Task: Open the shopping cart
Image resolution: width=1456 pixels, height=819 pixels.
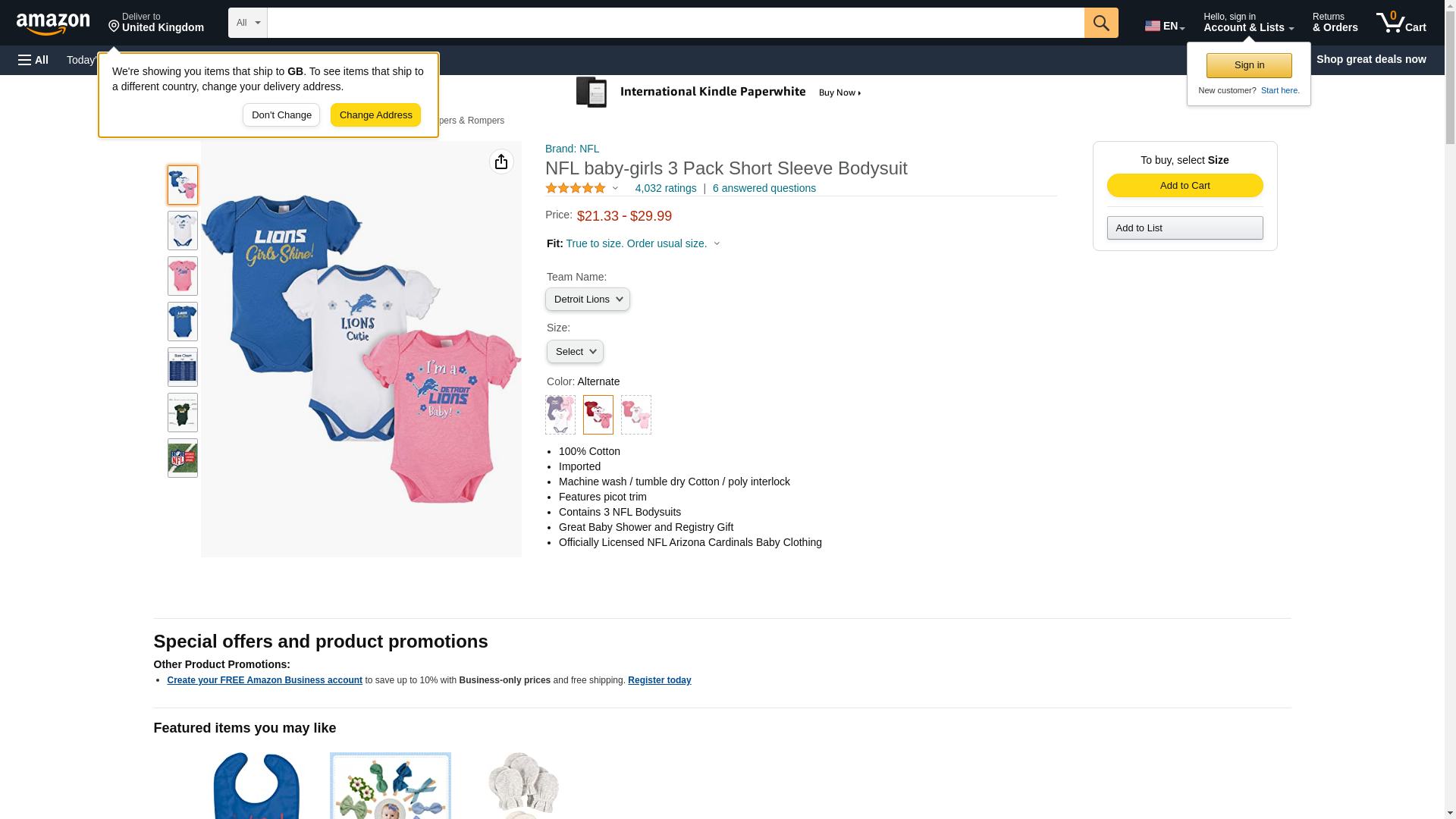Action: pos(1401,23)
